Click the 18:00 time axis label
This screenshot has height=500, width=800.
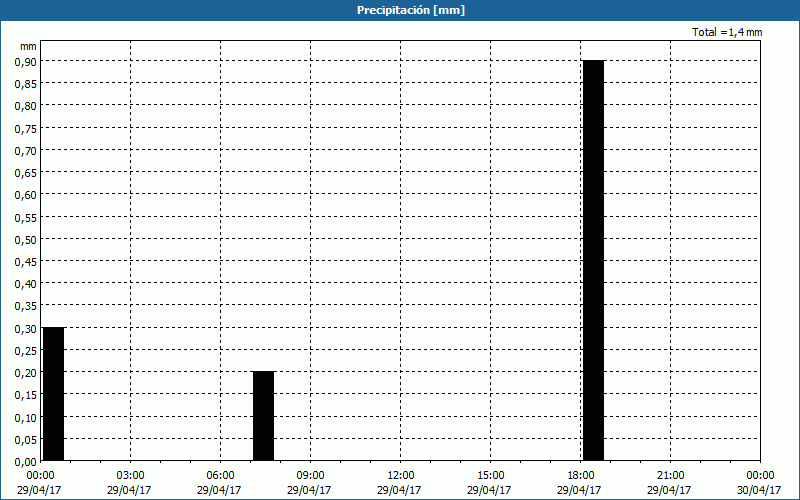(x=580, y=476)
